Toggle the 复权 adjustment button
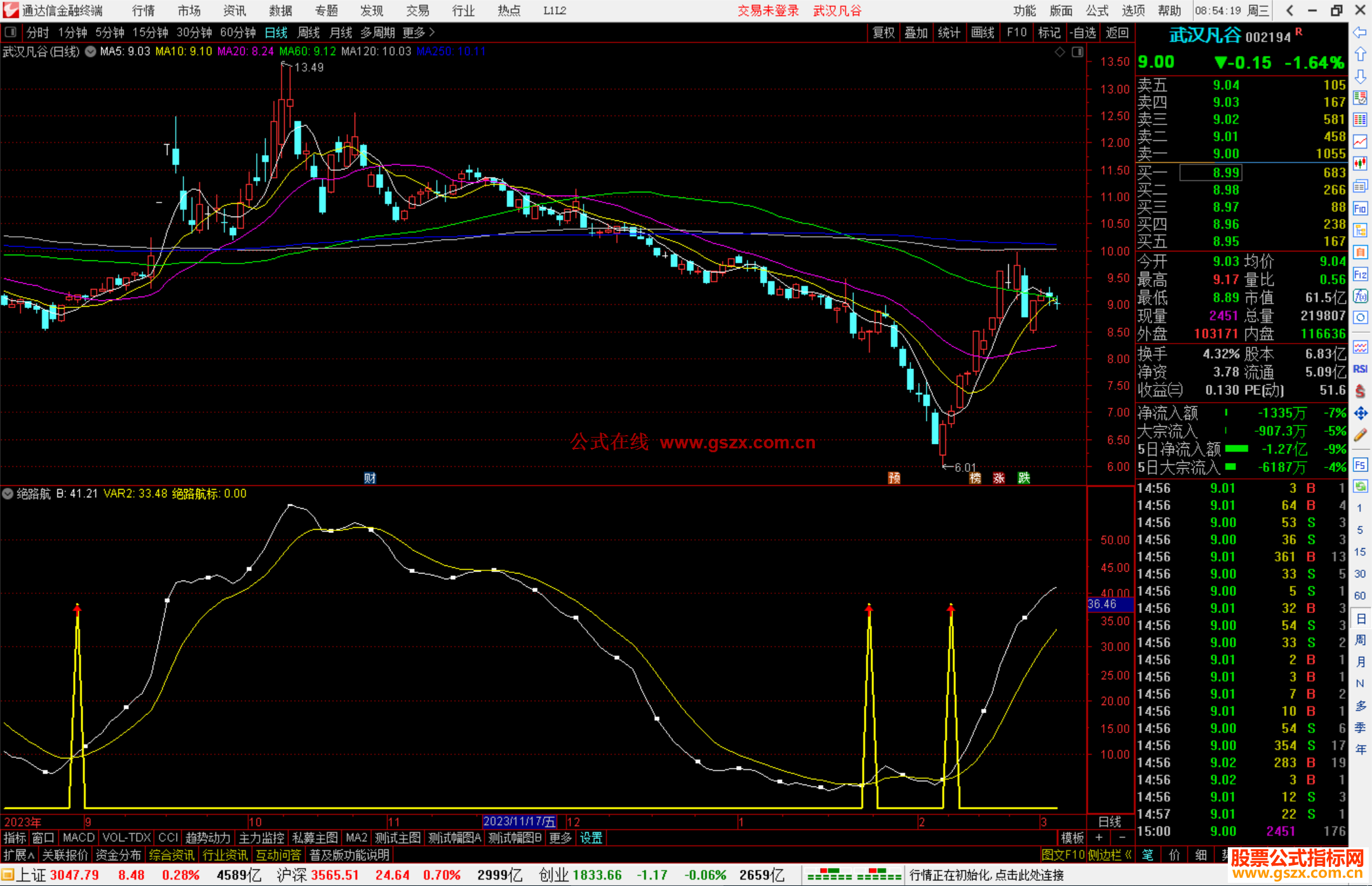1372x886 pixels. click(883, 32)
